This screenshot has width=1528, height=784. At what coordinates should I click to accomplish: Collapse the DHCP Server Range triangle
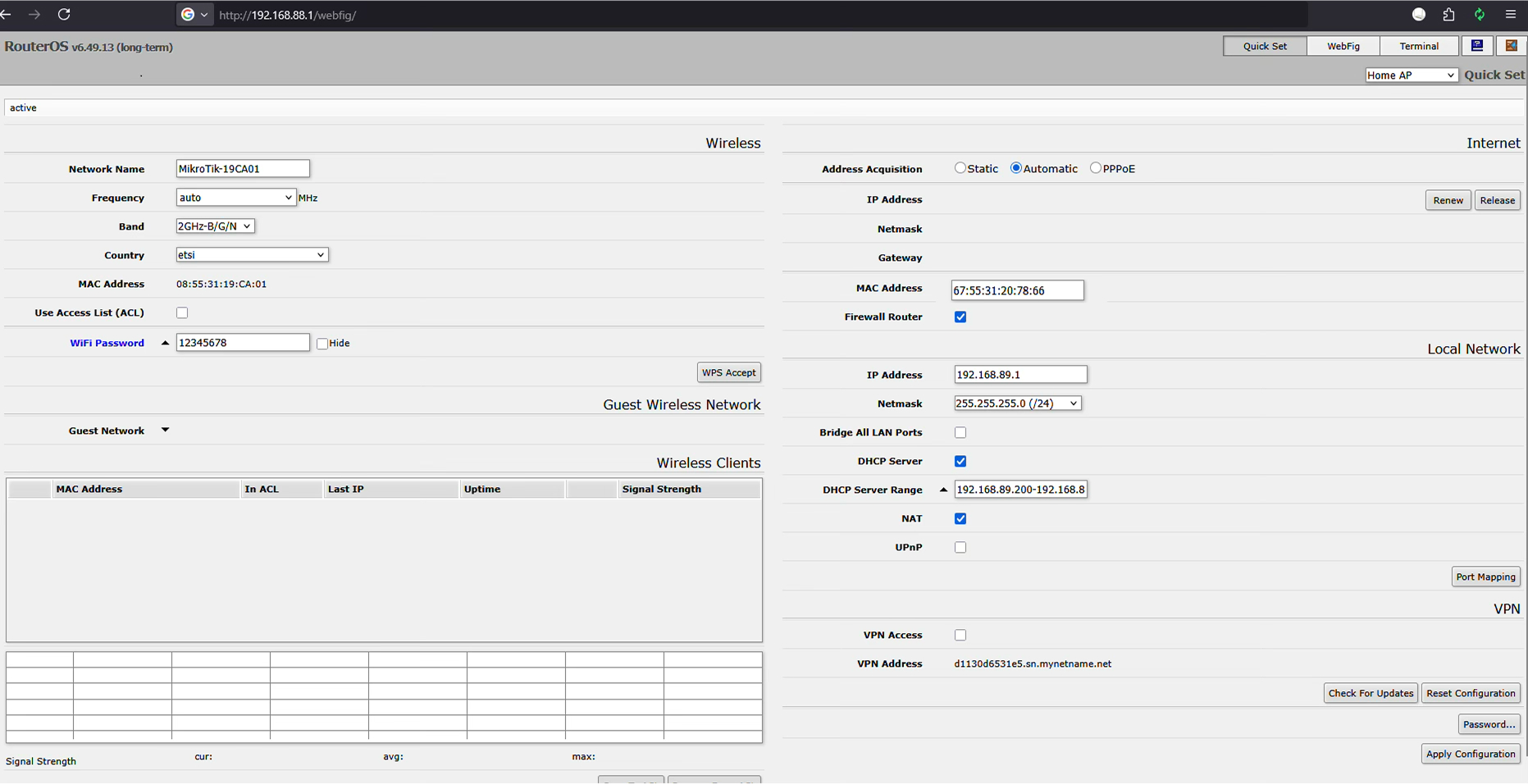(943, 490)
